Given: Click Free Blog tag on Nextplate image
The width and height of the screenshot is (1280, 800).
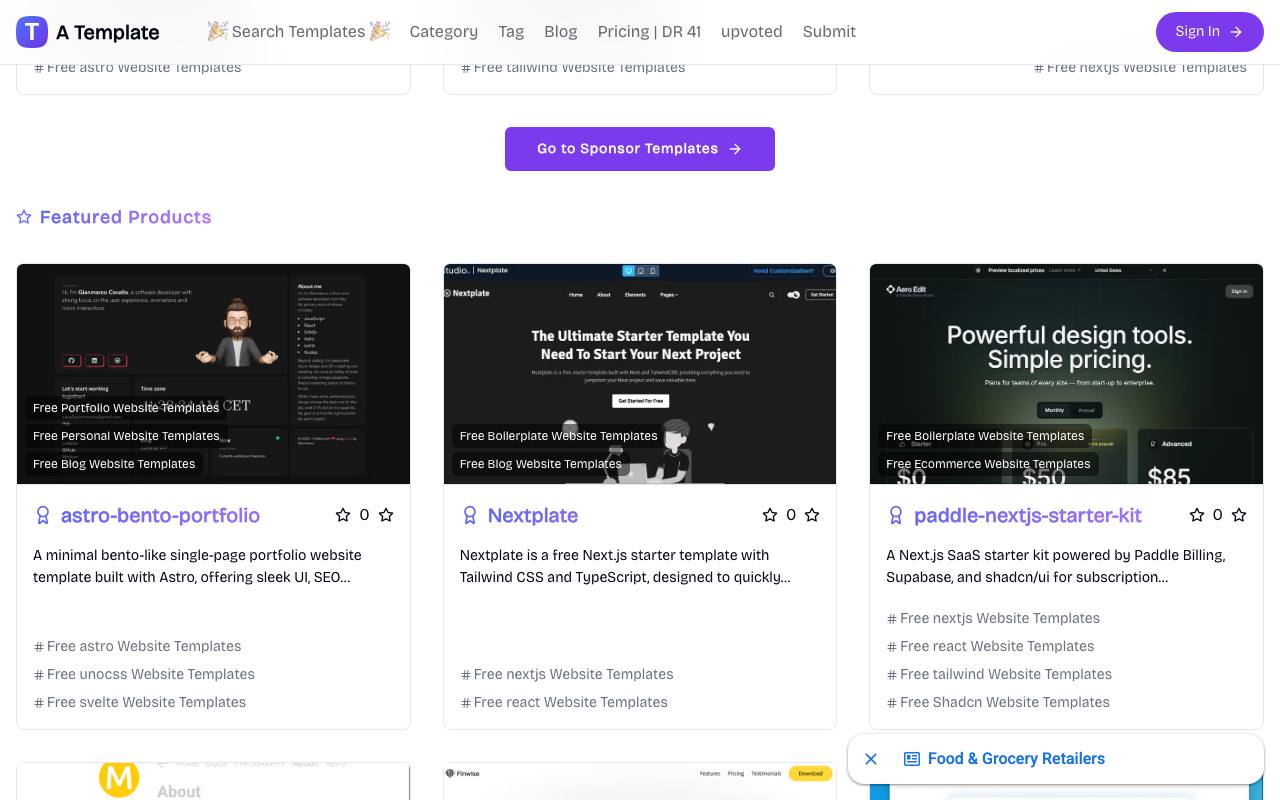Looking at the screenshot, I should pyautogui.click(x=541, y=464).
